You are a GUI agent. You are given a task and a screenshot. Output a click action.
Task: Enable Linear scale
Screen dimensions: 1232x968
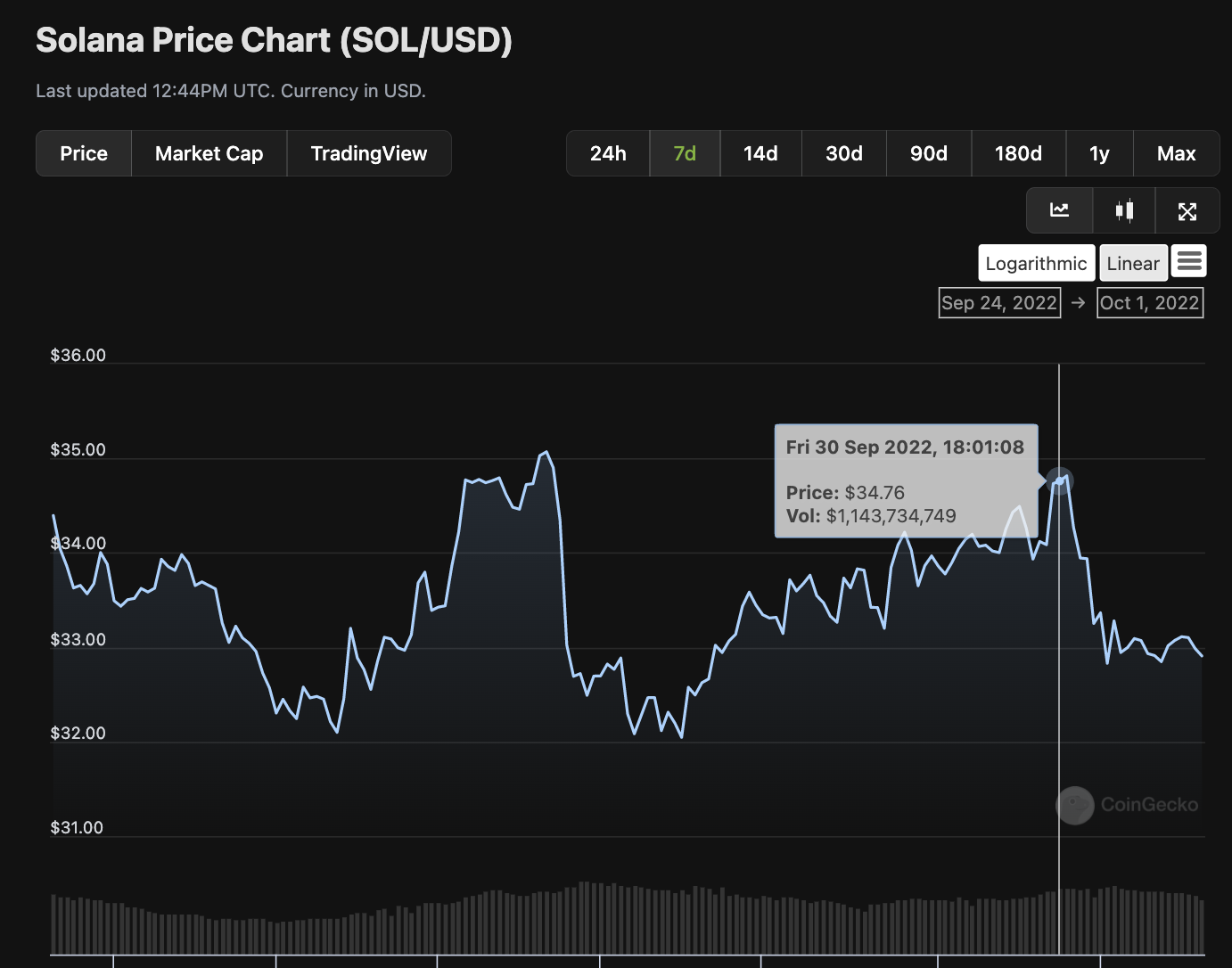tap(1133, 263)
